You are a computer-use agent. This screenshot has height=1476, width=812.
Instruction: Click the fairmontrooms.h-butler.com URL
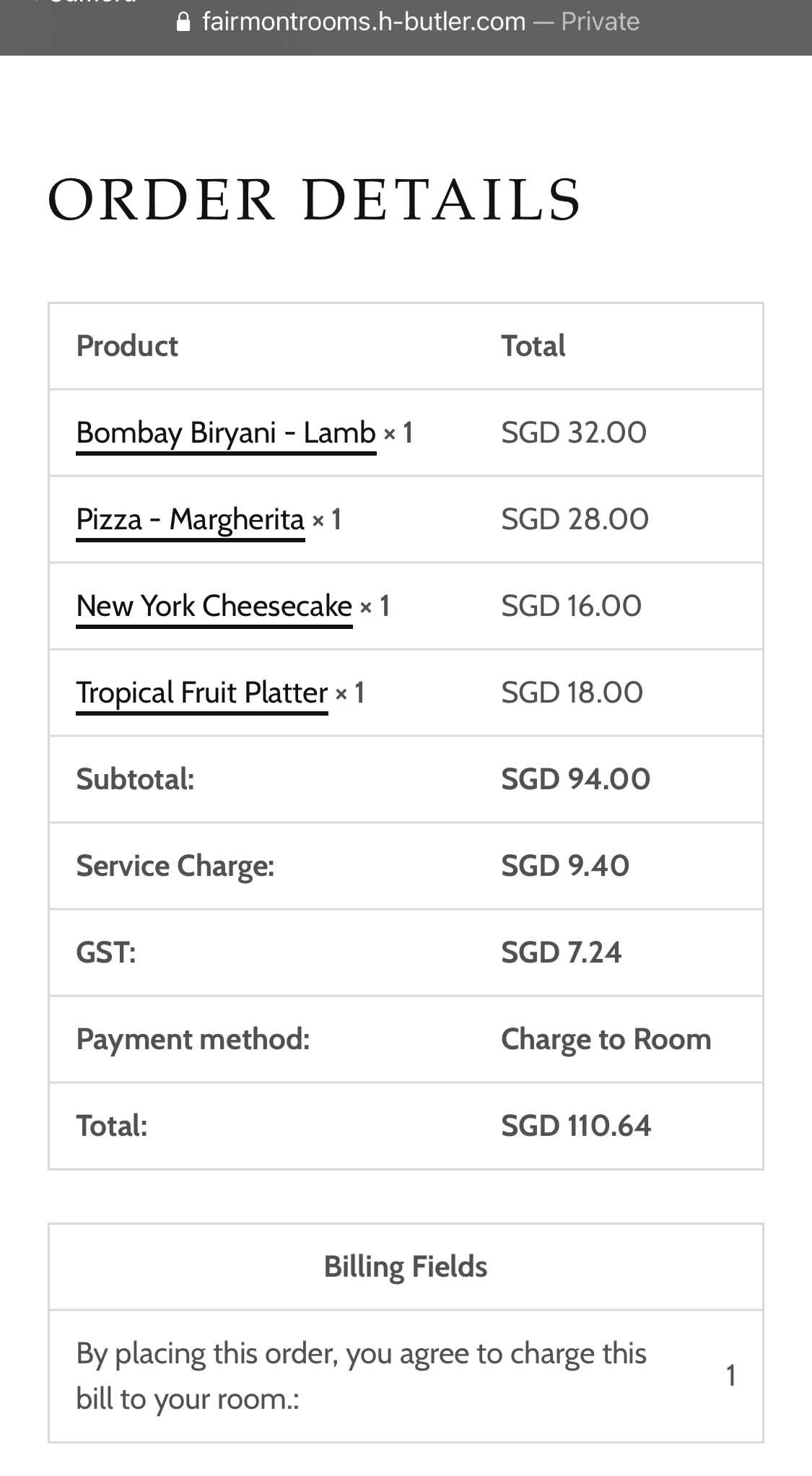[364, 22]
